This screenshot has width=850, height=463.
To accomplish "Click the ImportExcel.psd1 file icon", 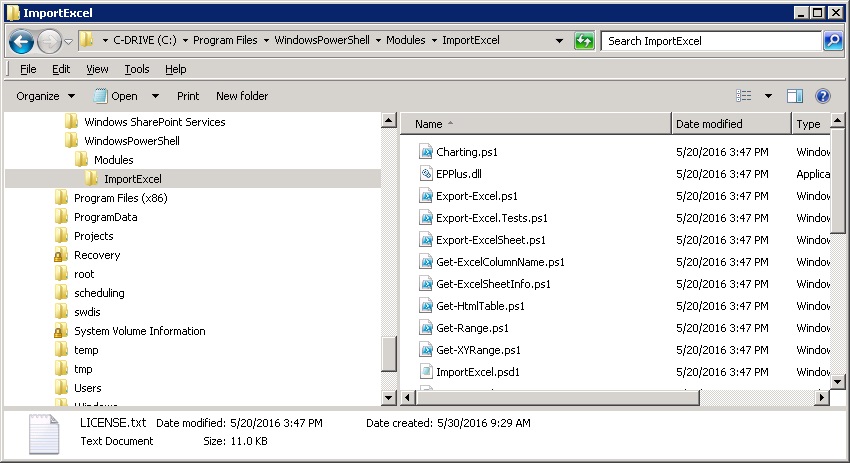I will pyautogui.click(x=426, y=372).
